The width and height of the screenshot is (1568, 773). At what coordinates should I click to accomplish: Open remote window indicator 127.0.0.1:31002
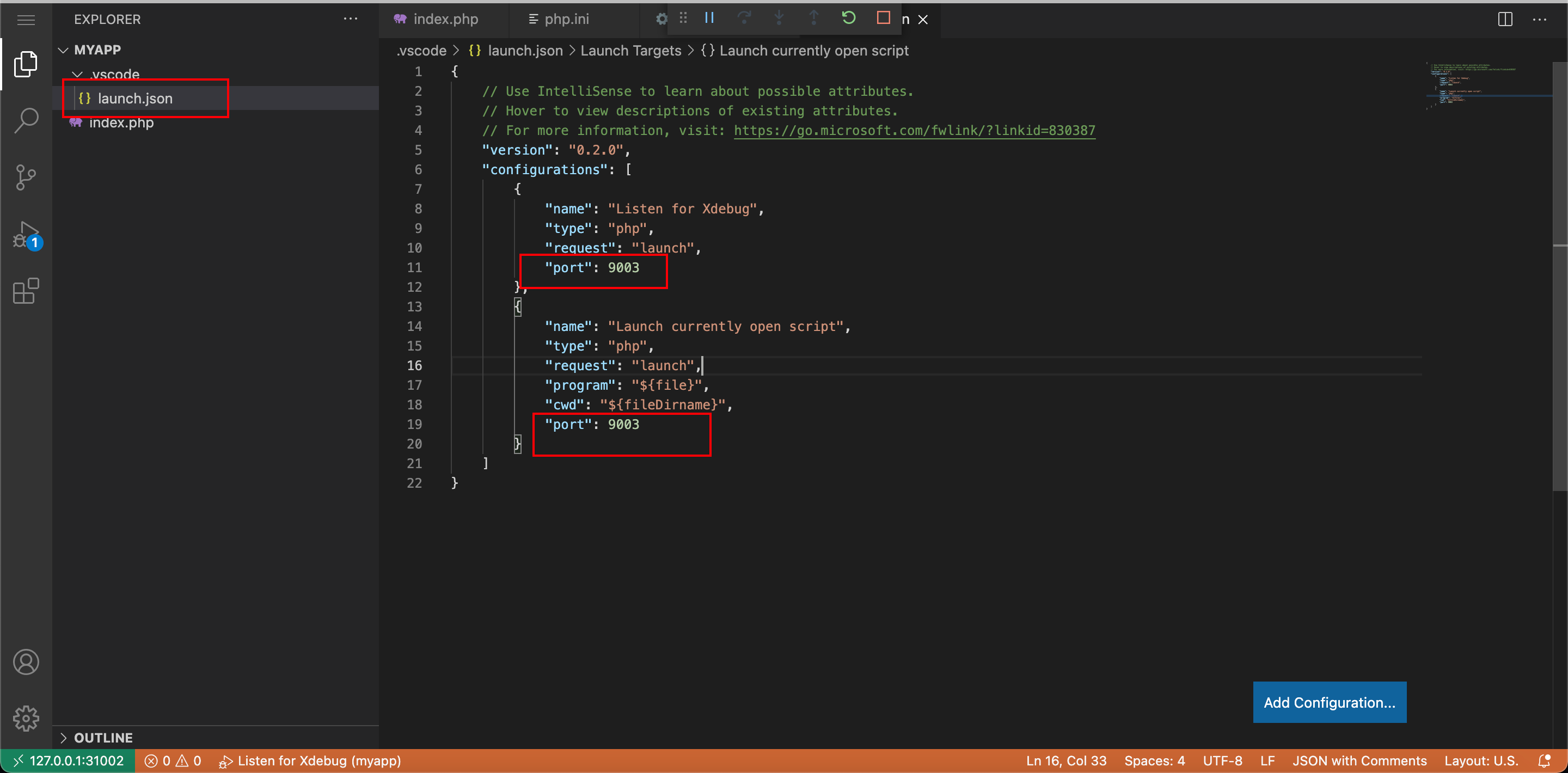coord(68,761)
